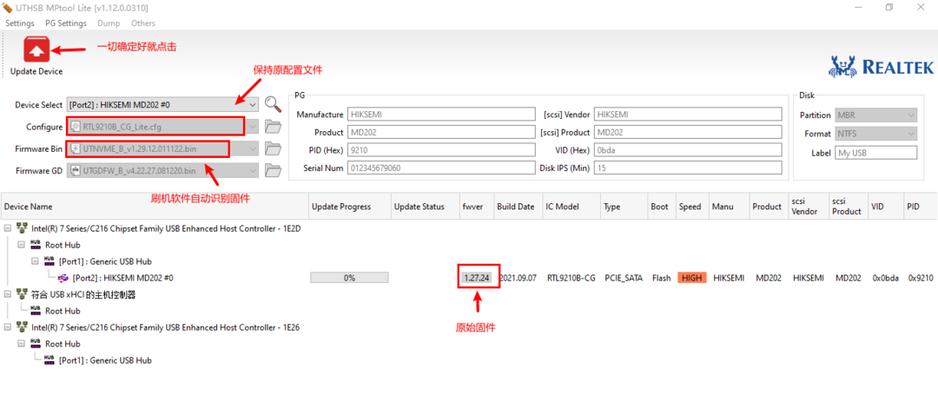Click the Product MD202 field

pos(441,132)
